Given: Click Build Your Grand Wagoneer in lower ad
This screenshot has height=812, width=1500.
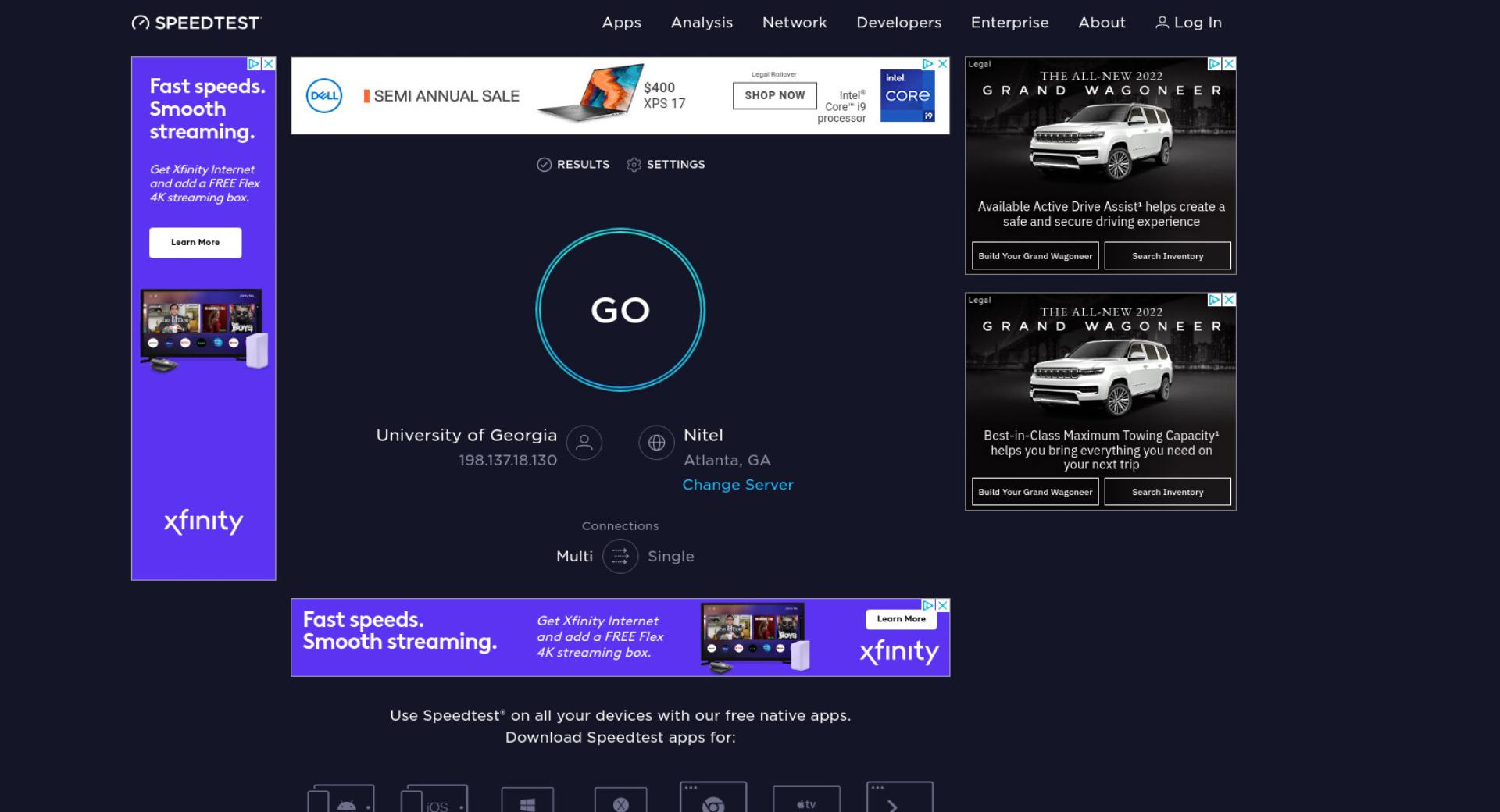Looking at the screenshot, I should point(1035,491).
